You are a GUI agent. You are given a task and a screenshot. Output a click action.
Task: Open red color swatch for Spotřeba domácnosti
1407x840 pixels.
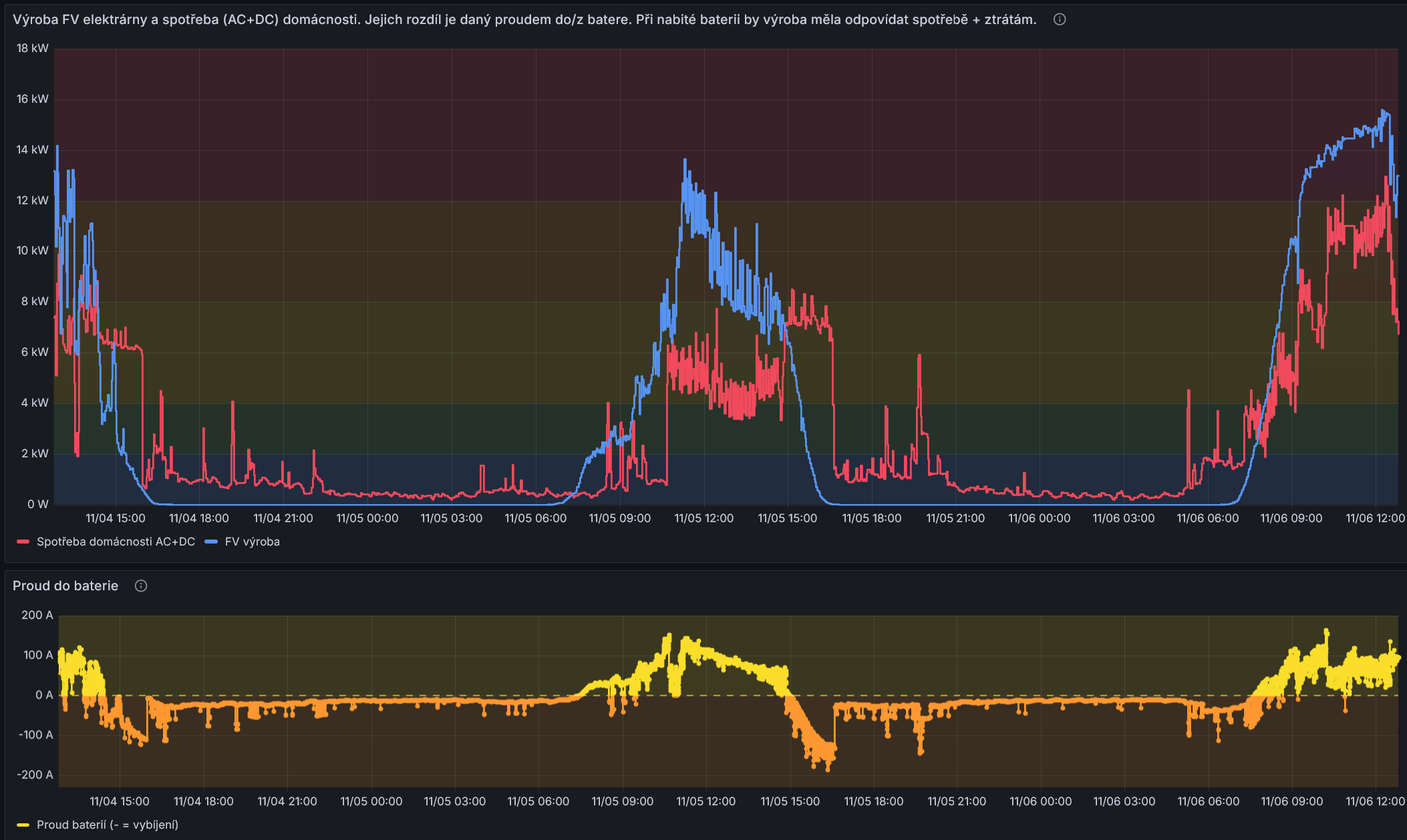point(23,542)
